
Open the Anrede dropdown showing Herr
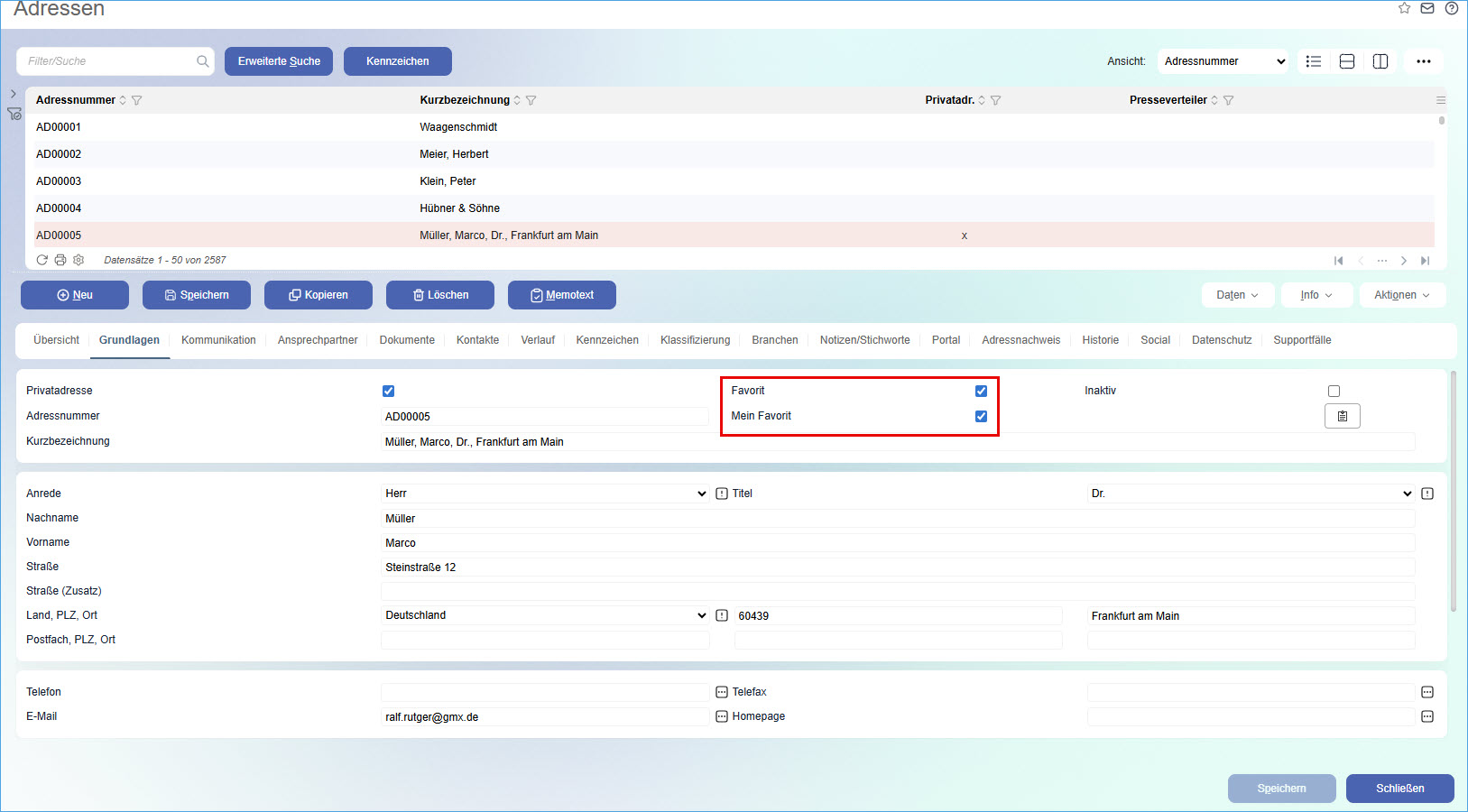coord(545,494)
